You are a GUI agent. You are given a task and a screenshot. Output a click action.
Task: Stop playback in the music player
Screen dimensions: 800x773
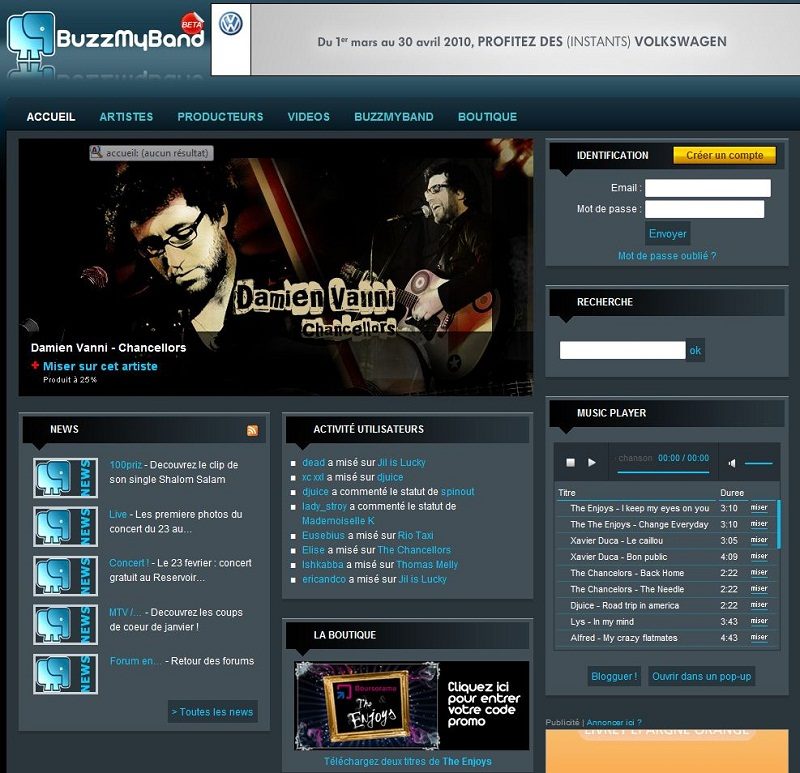(569, 462)
